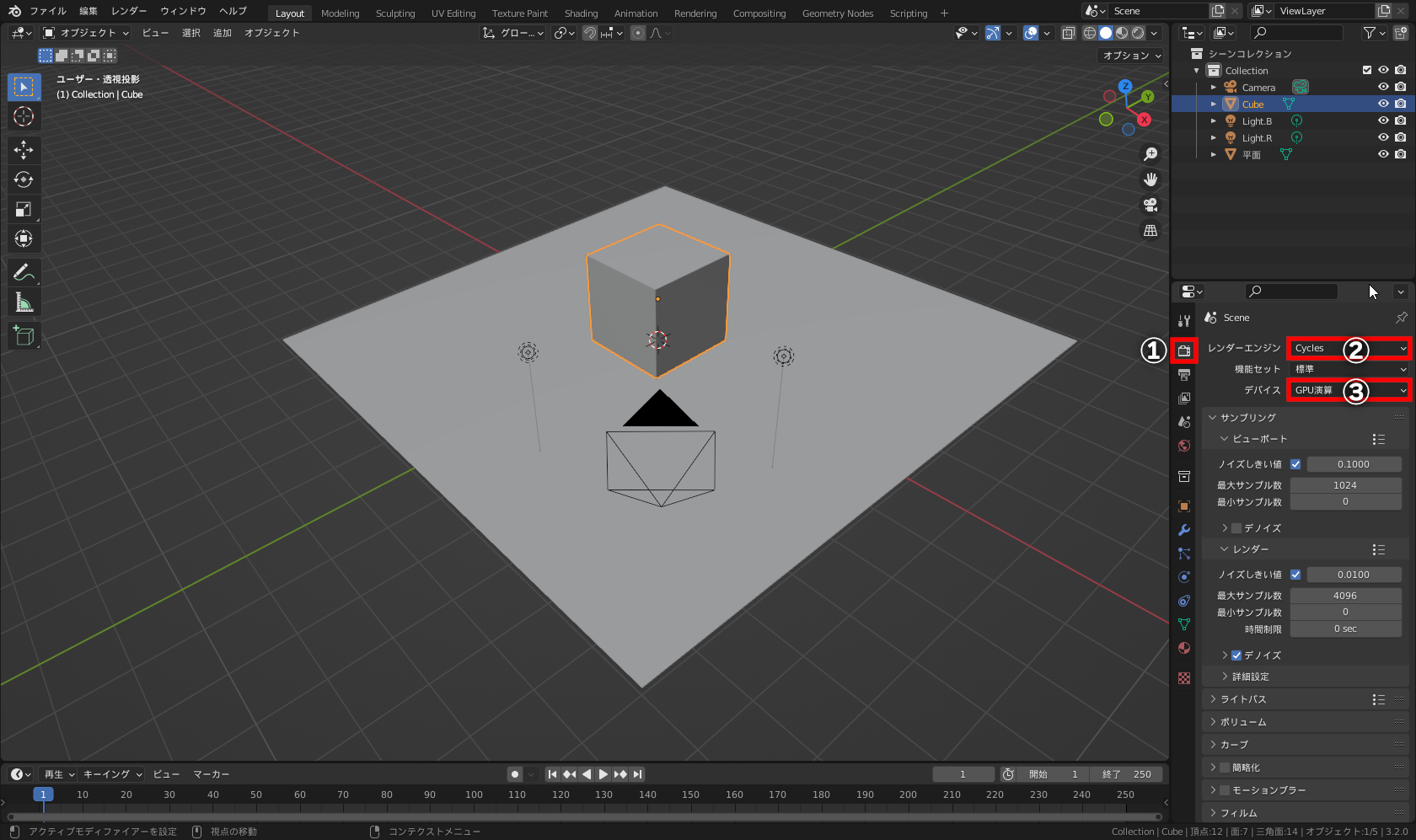This screenshot has width=1416, height=840.
Task: Select the Measure tool
Action: (x=24, y=302)
